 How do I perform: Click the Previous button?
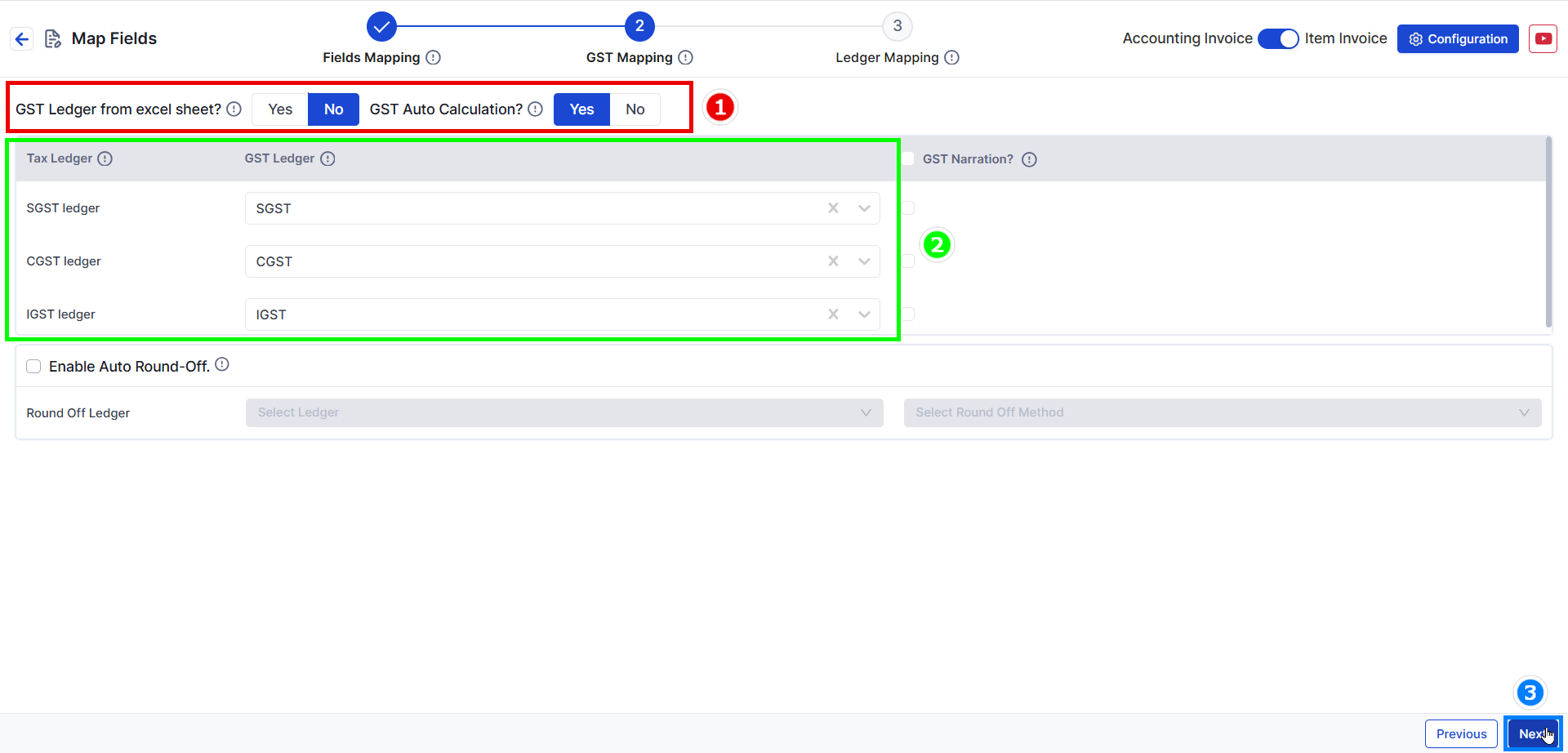click(1461, 733)
